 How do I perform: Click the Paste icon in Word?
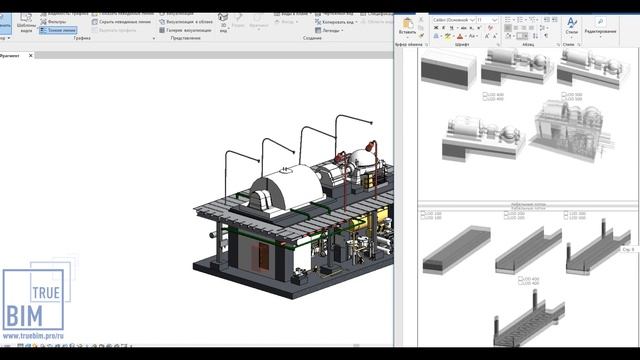point(408,23)
